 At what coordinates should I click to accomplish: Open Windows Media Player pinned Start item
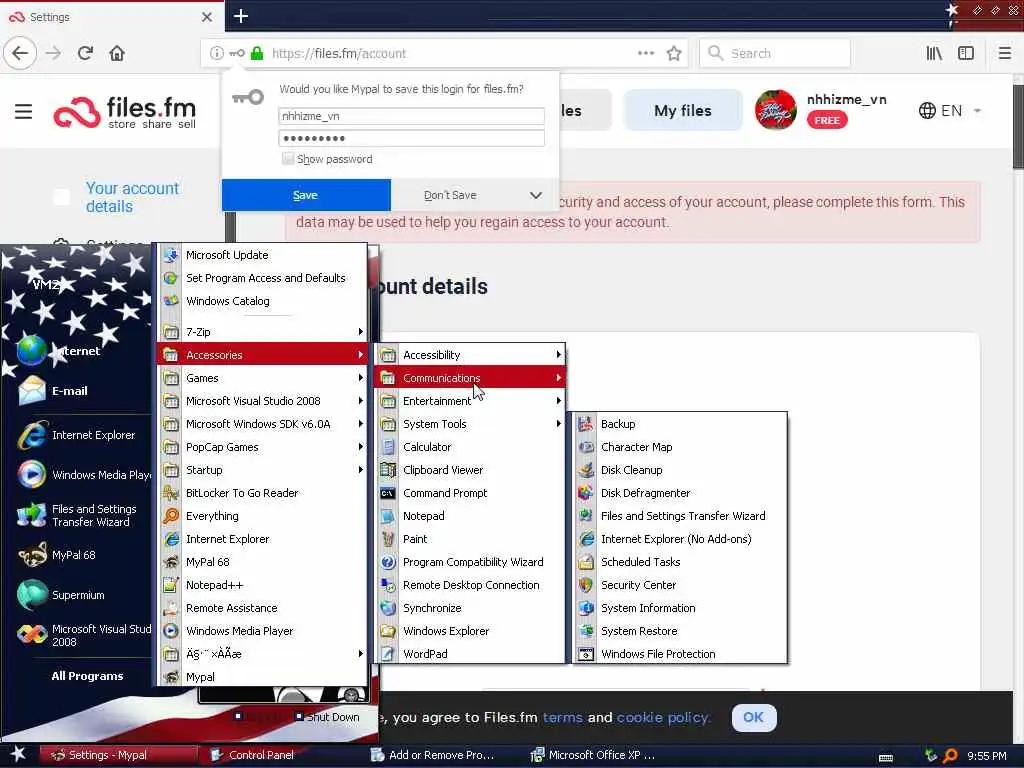[84, 475]
